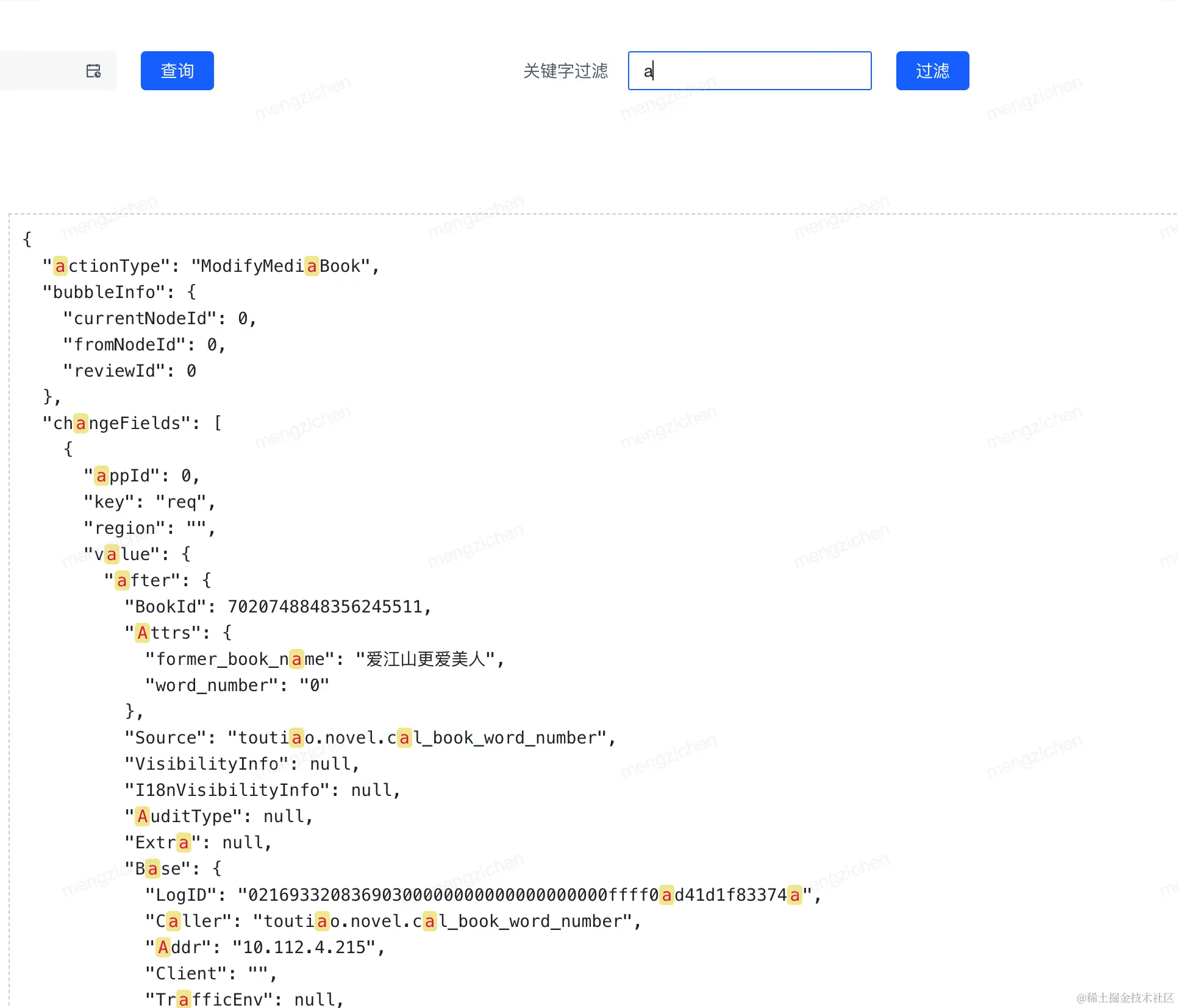Viewport: 1178px width, 1008px height.
Task: Select the "appId" key line
Action: tap(141, 476)
